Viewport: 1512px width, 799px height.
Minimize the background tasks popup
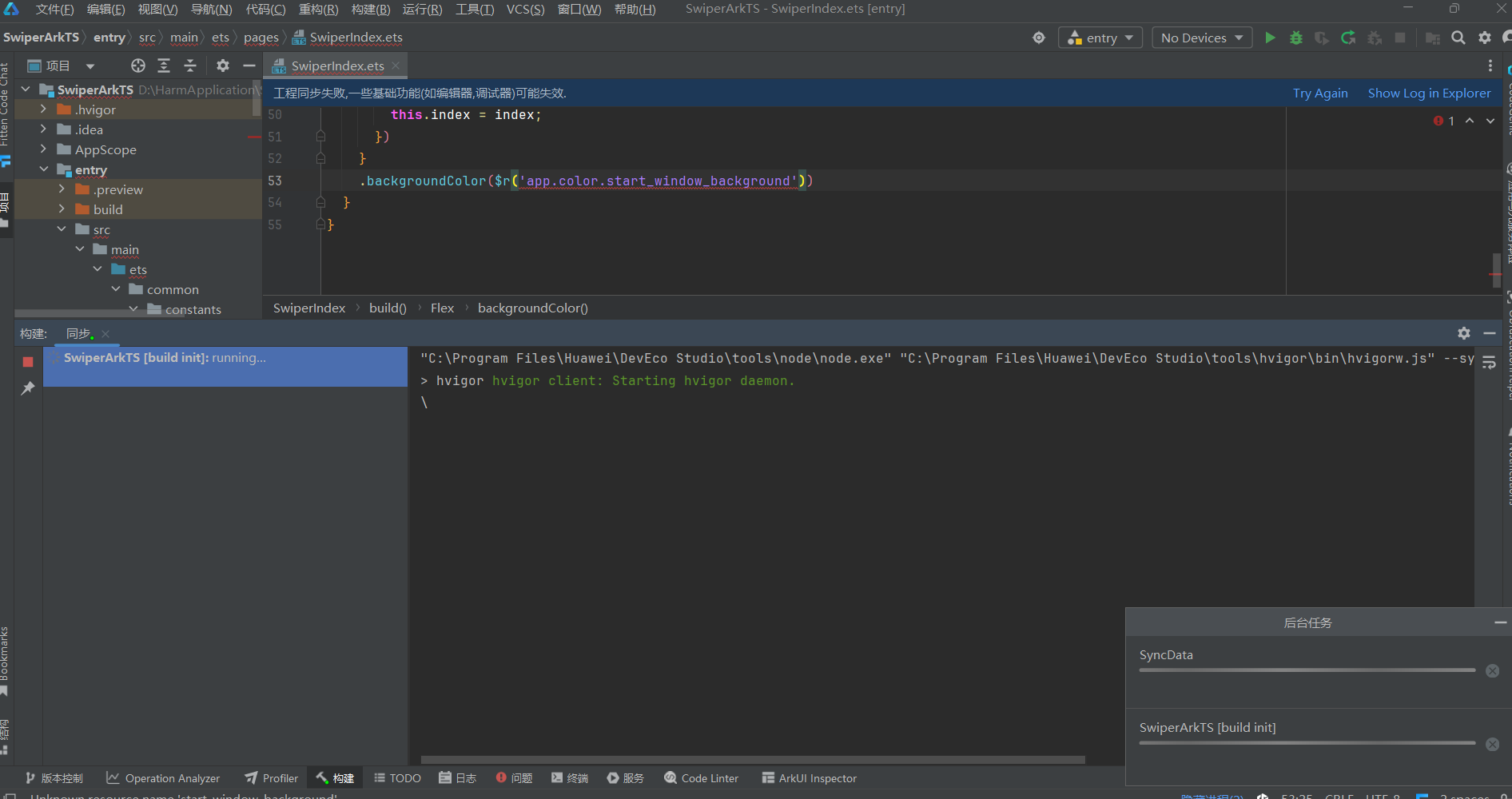(x=1500, y=622)
